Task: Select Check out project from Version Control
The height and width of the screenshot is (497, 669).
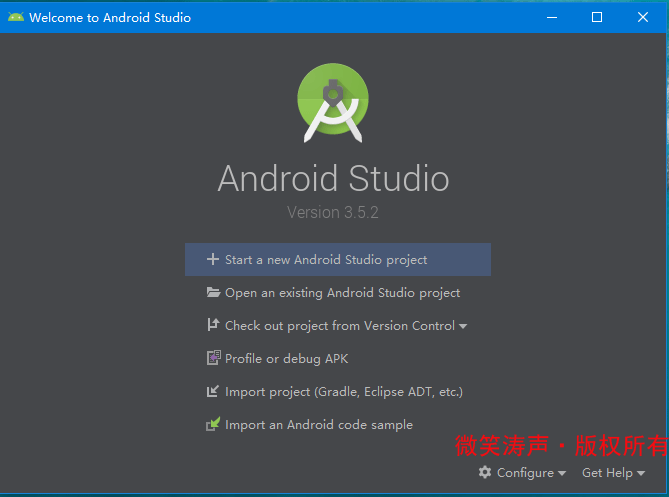Action: point(337,326)
